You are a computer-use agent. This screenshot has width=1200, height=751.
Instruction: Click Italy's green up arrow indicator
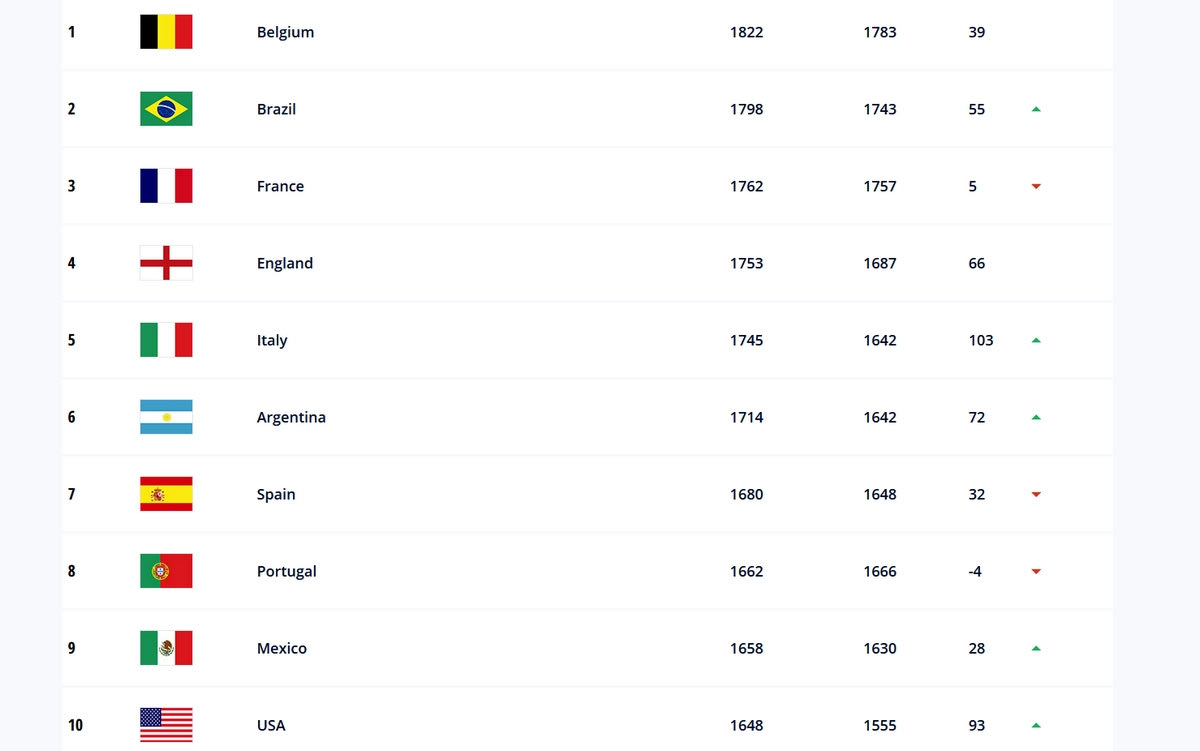tap(1036, 340)
